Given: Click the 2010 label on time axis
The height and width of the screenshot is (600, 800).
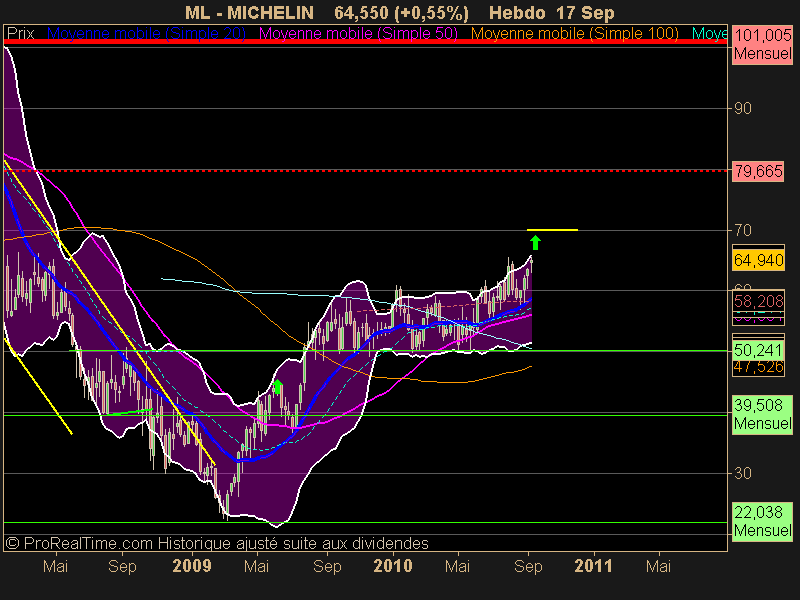Looking at the screenshot, I should 393,566.
